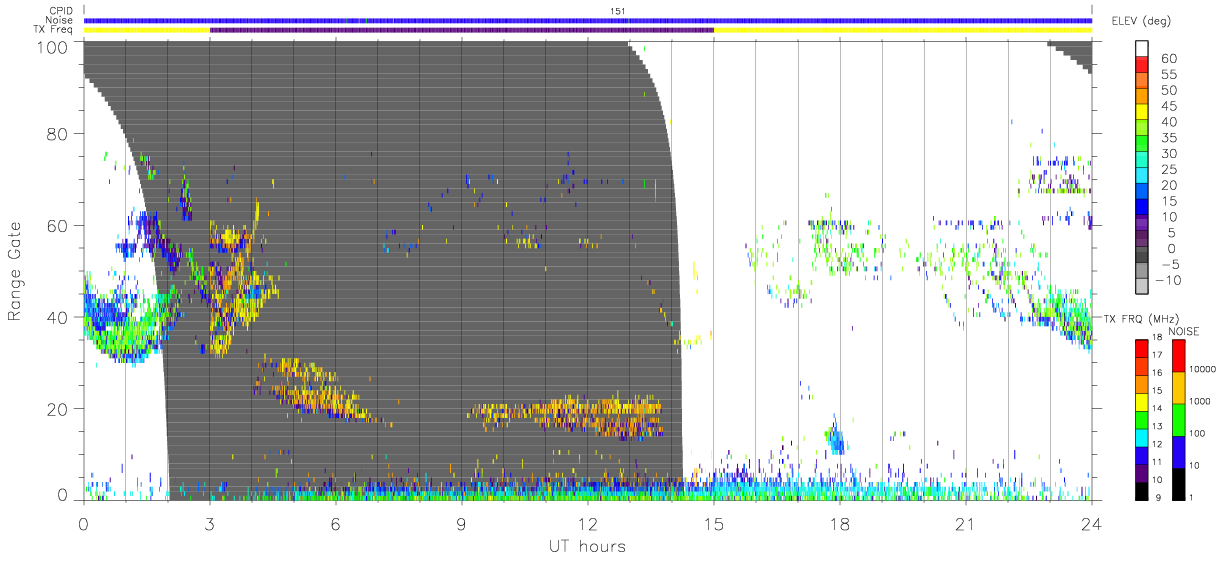Pick the dark gray segment of ELEV color bar

pos(1142,256)
